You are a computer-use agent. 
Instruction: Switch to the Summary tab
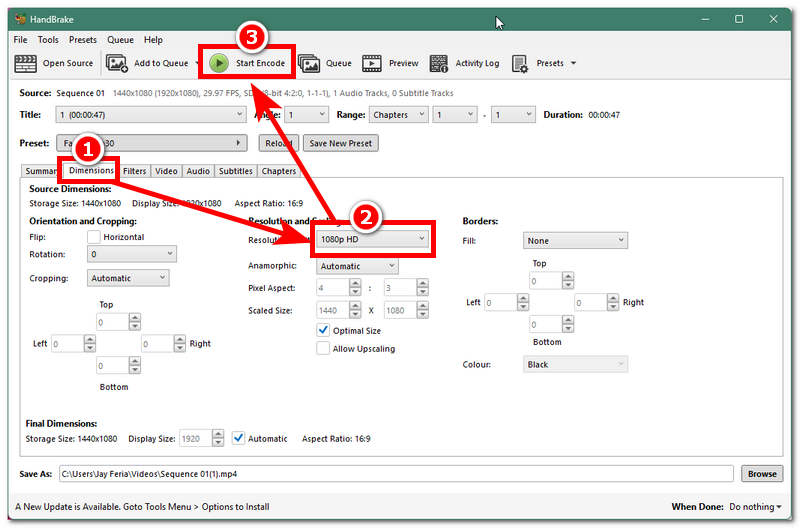pyautogui.click(x=40, y=171)
